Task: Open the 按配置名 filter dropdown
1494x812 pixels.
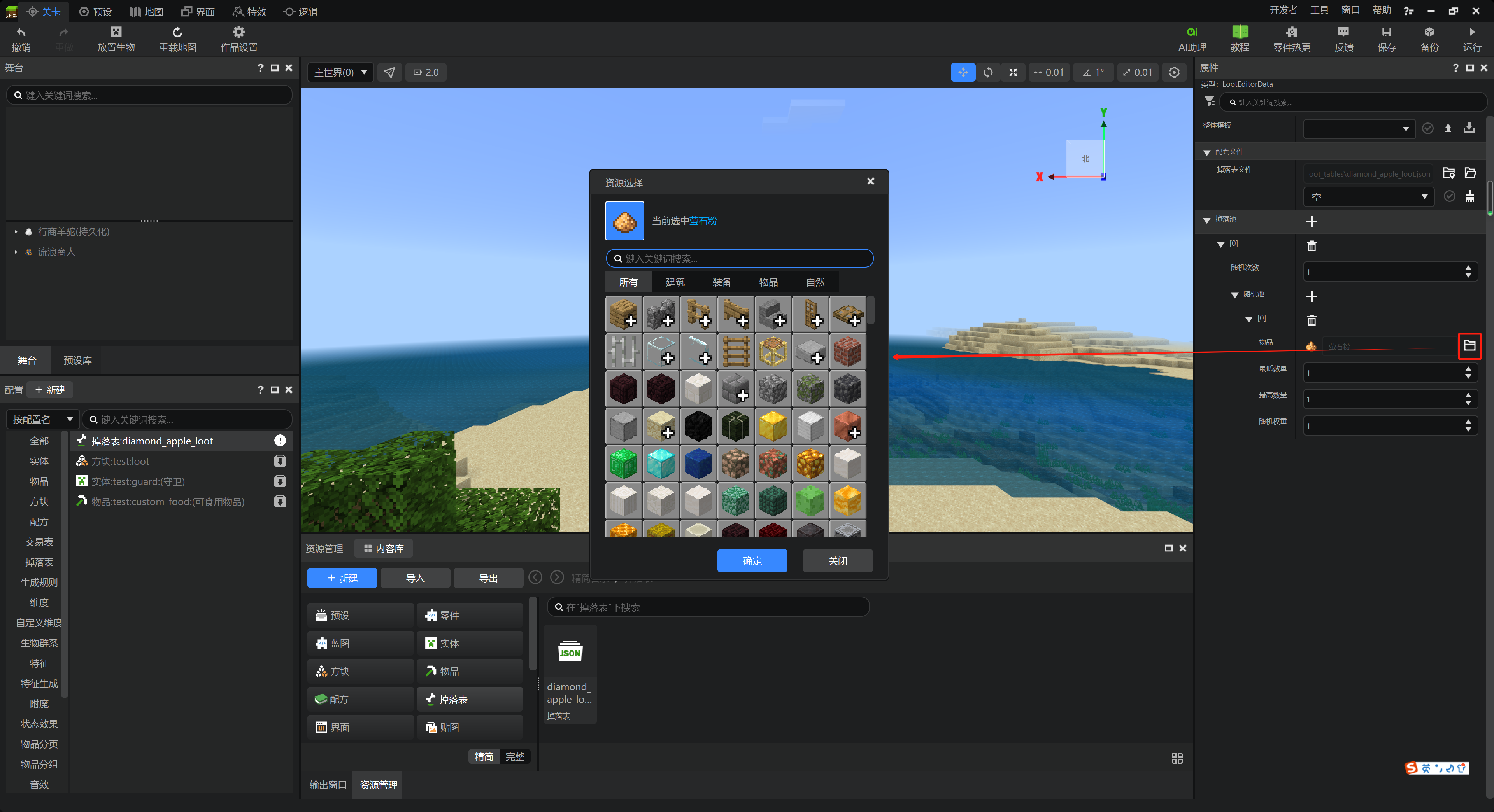Action: (43, 419)
